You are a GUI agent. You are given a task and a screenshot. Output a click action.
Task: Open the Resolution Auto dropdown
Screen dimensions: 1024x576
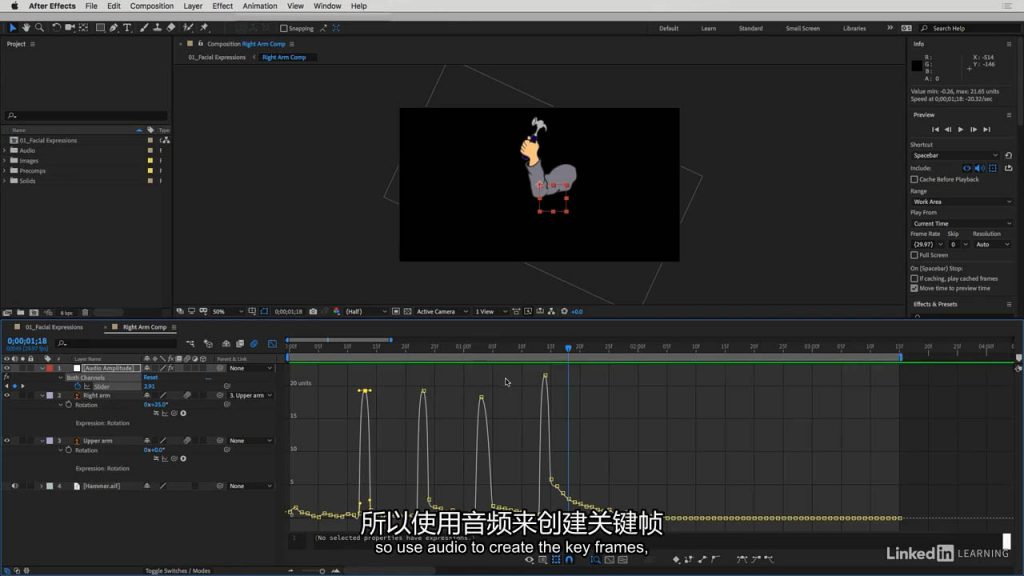pyautogui.click(x=992, y=244)
